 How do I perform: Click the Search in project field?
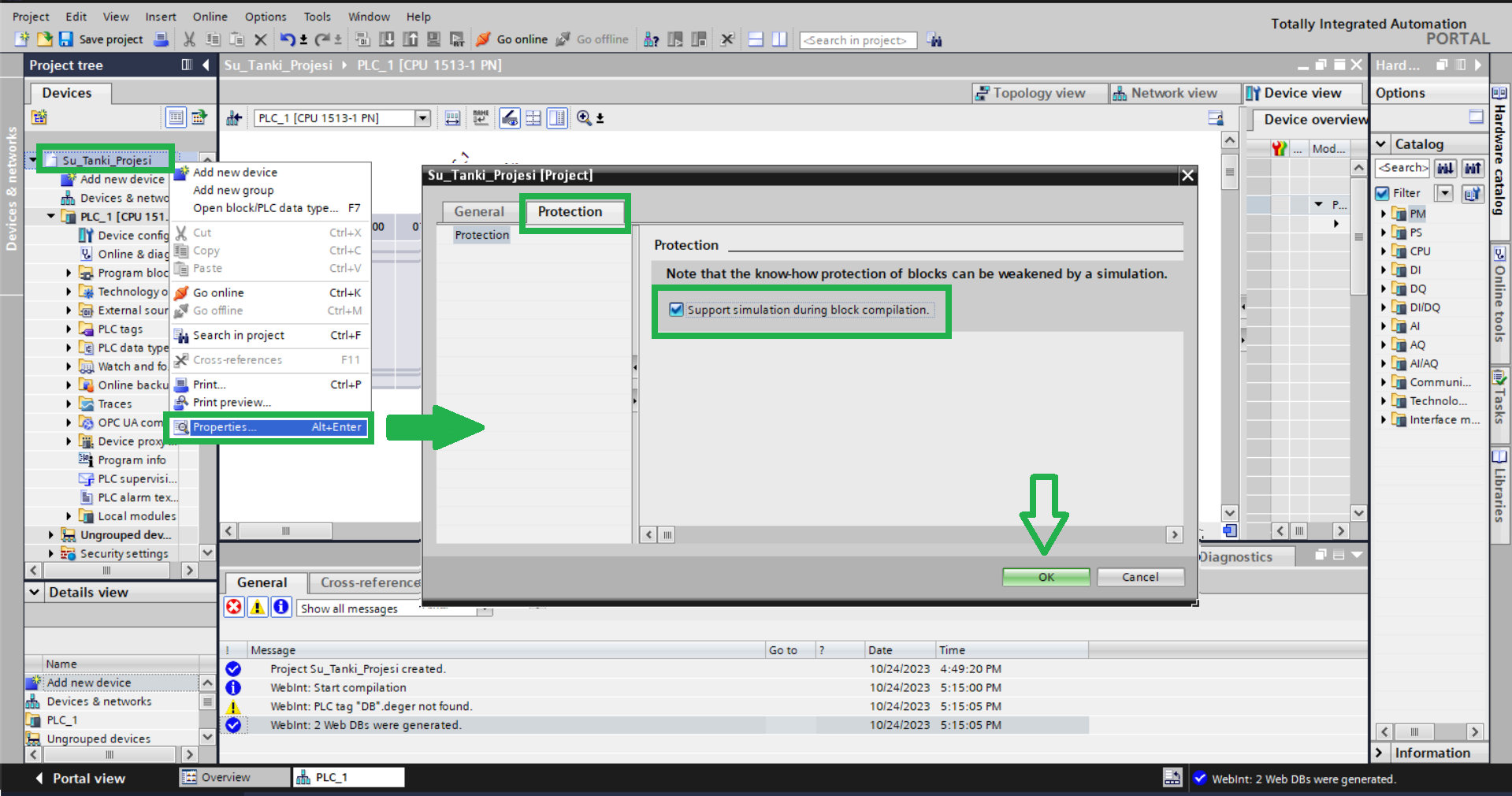coord(857,40)
